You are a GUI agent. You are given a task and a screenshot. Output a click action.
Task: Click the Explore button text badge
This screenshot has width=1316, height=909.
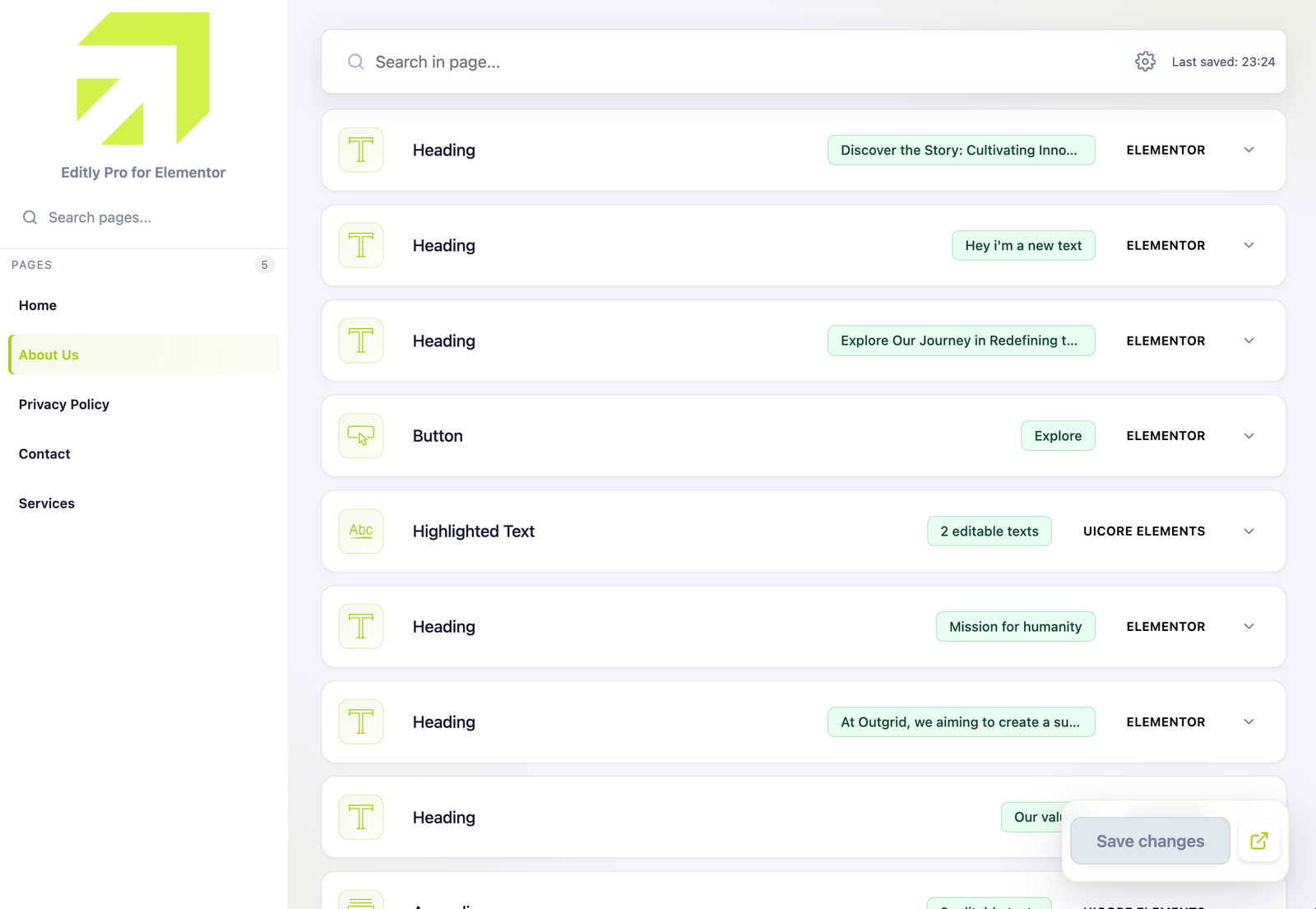pos(1058,436)
